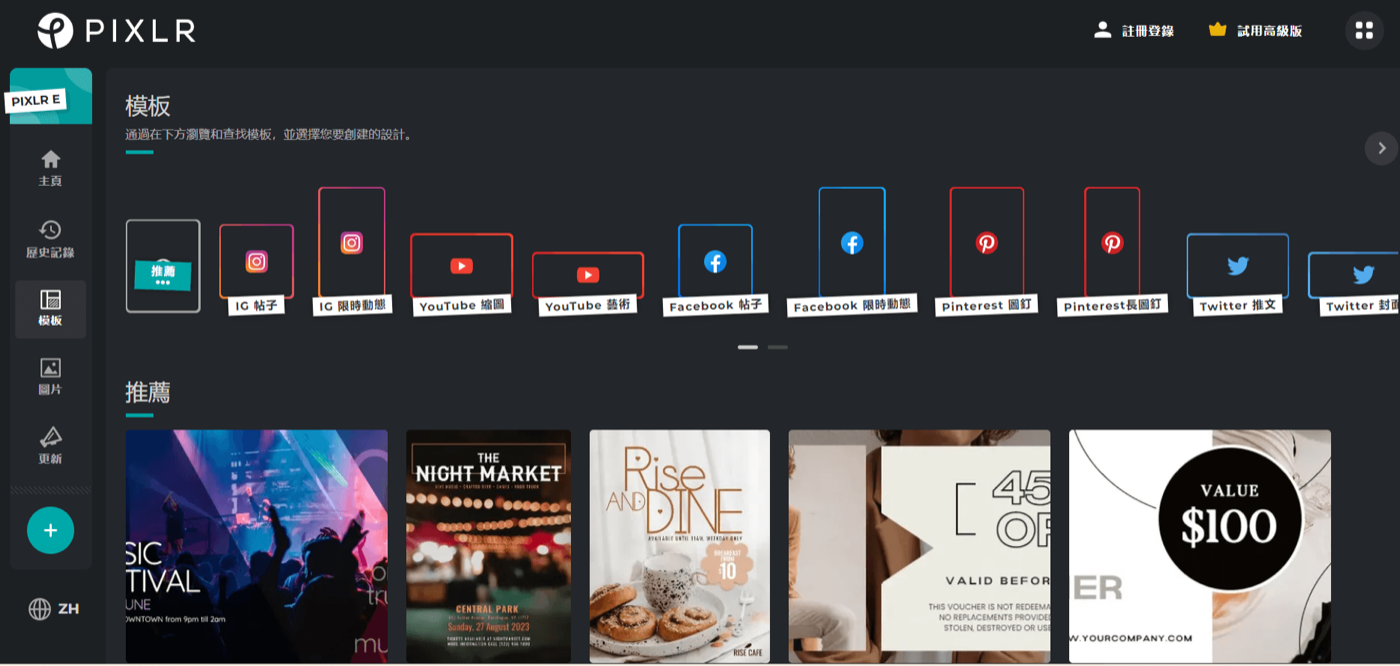Select second carousel page indicator
Image resolution: width=1400 pixels, height=666 pixels.
coord(777,347)
